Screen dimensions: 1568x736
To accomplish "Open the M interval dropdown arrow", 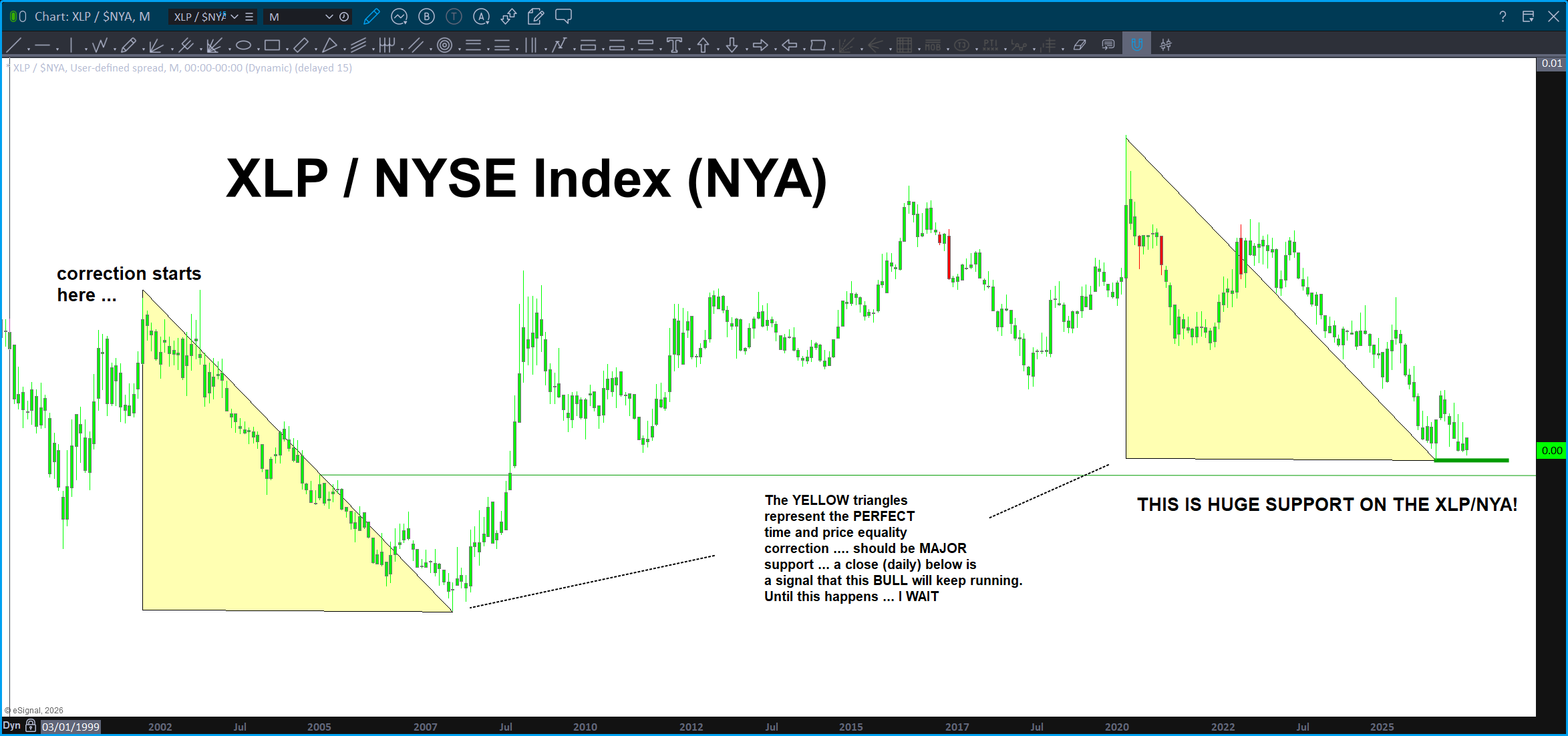I will pyautogui.click(x=329, y=17).
